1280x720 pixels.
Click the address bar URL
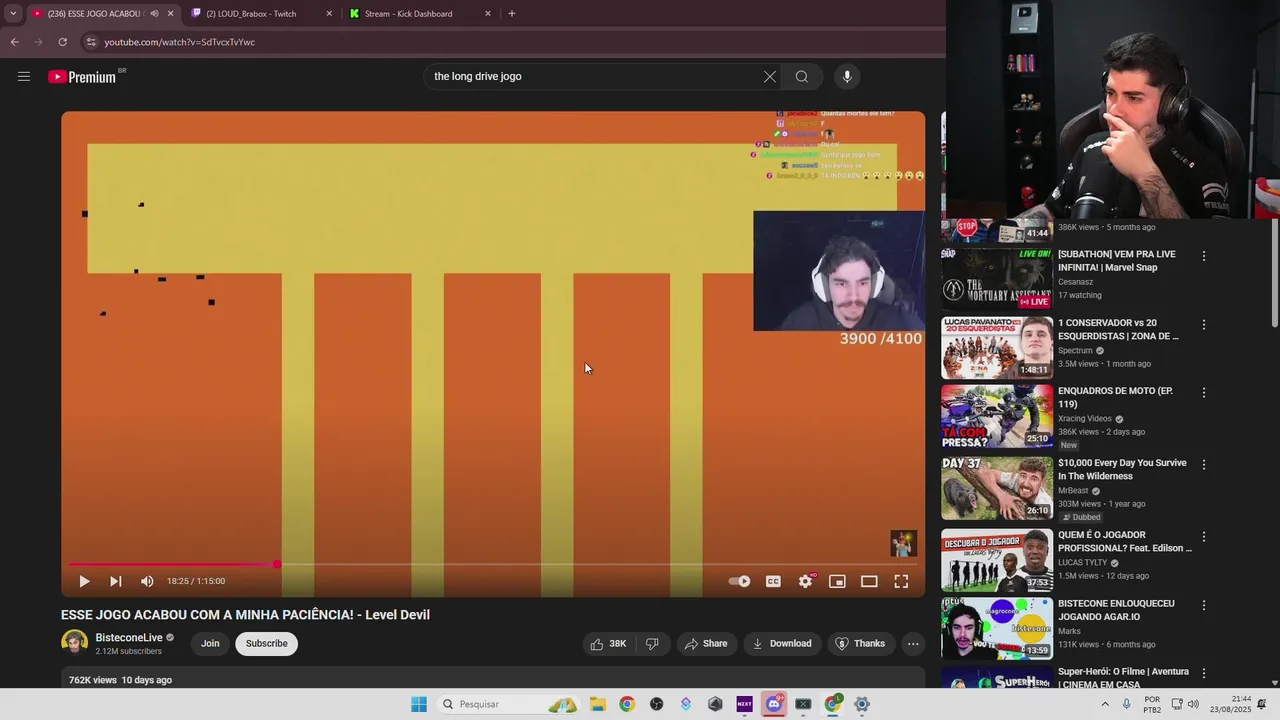(x=180, y=42)
